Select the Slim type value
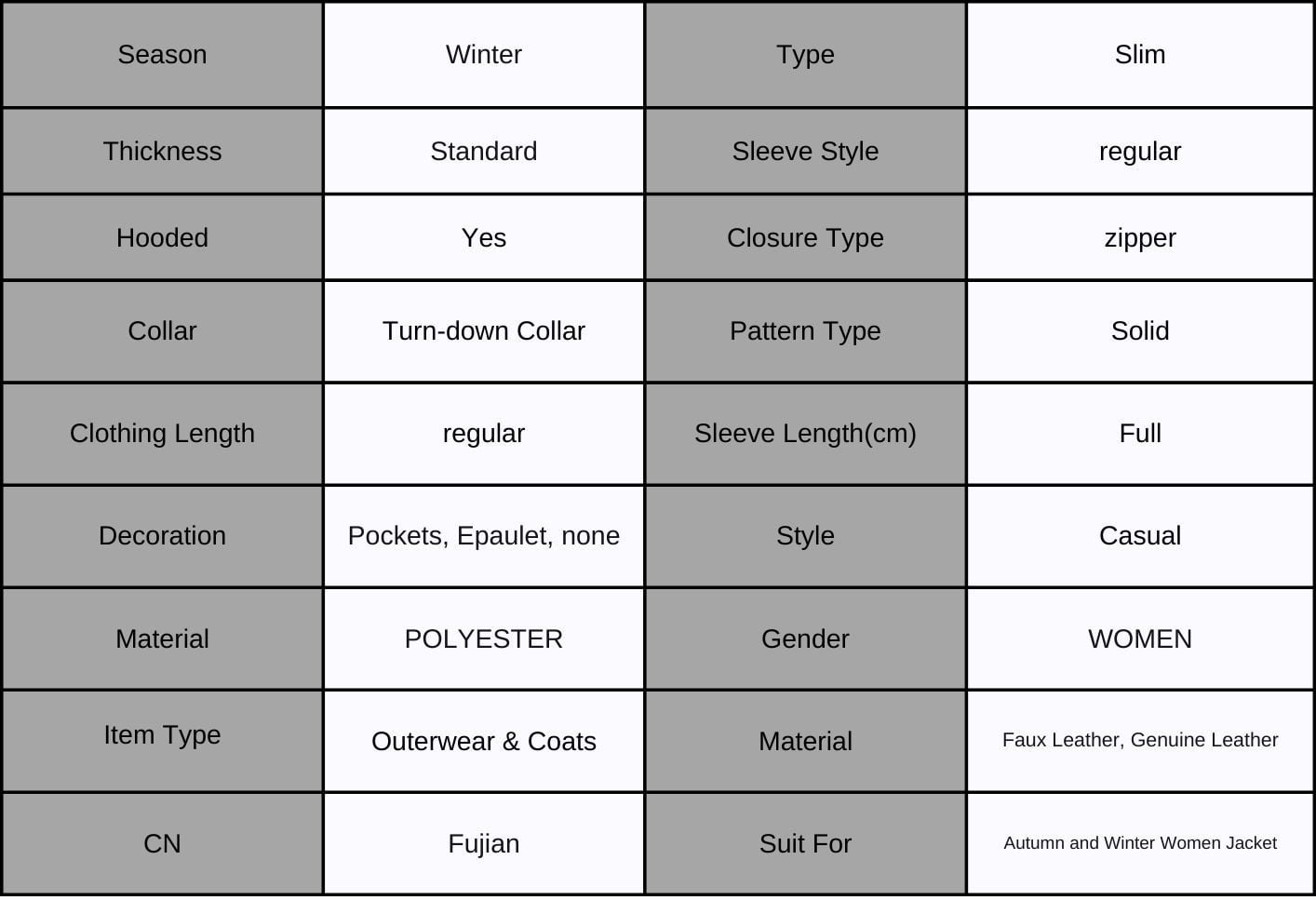Image resolution: width=1316 pixels, height=900 pixels. point(1139,55)
